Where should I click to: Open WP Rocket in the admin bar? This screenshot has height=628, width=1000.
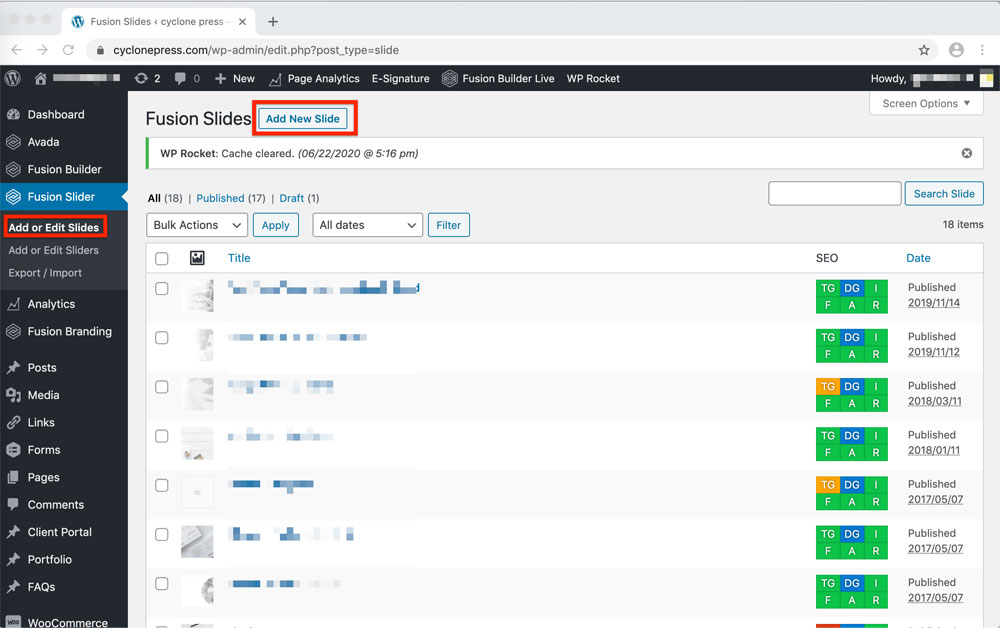coord(593,78)
